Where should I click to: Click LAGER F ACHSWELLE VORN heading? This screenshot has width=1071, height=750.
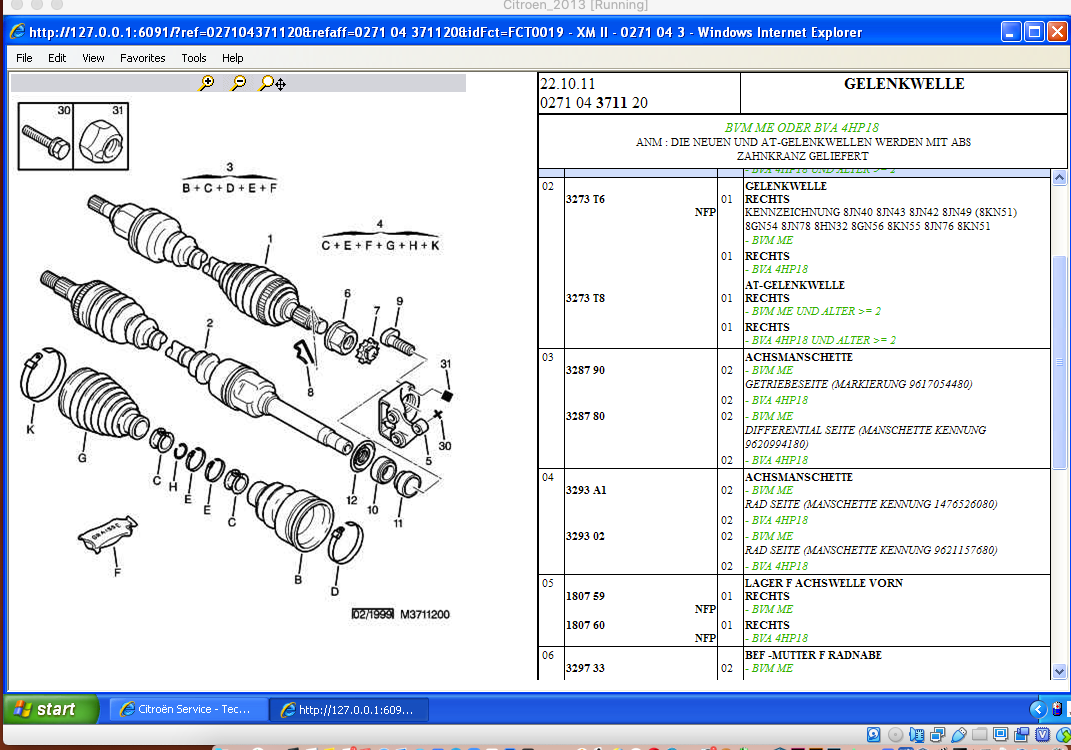point(824,583)
